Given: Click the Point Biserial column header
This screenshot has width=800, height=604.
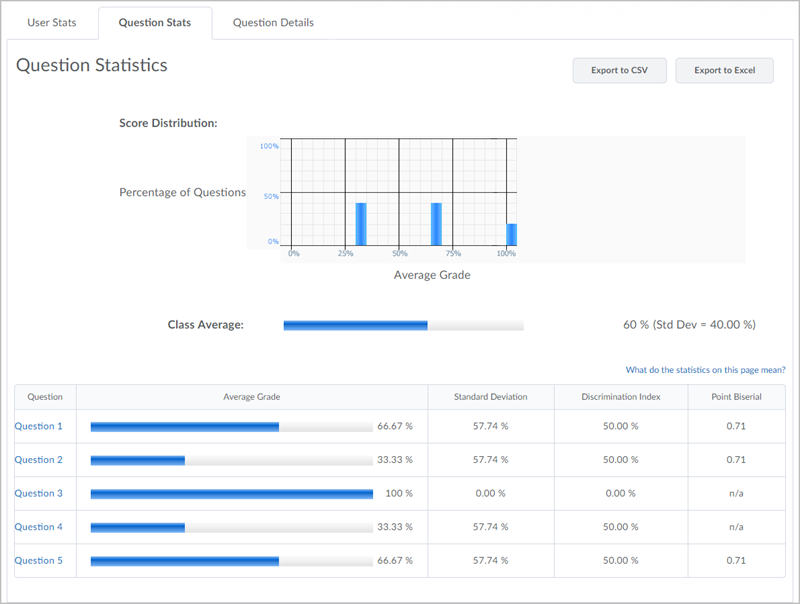Looking at the screenshot, I should point(736,397).
